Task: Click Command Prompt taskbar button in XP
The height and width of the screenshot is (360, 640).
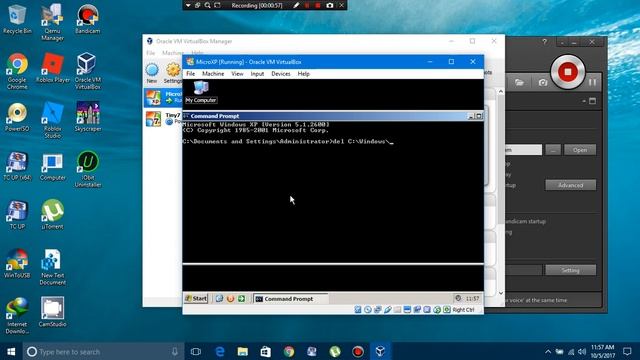Action: (290, 299)
